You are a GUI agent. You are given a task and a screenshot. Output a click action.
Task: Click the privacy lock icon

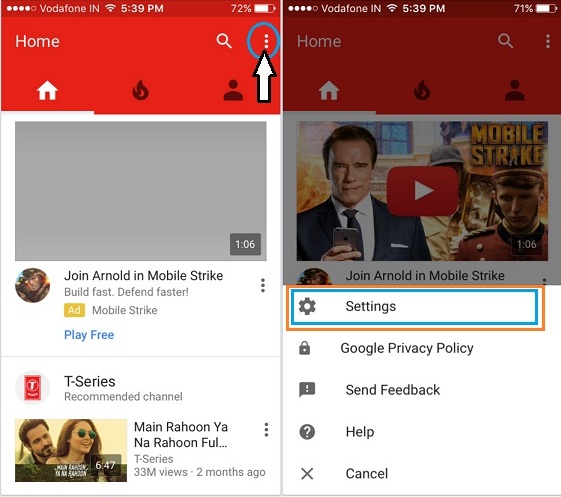point(304,348)
